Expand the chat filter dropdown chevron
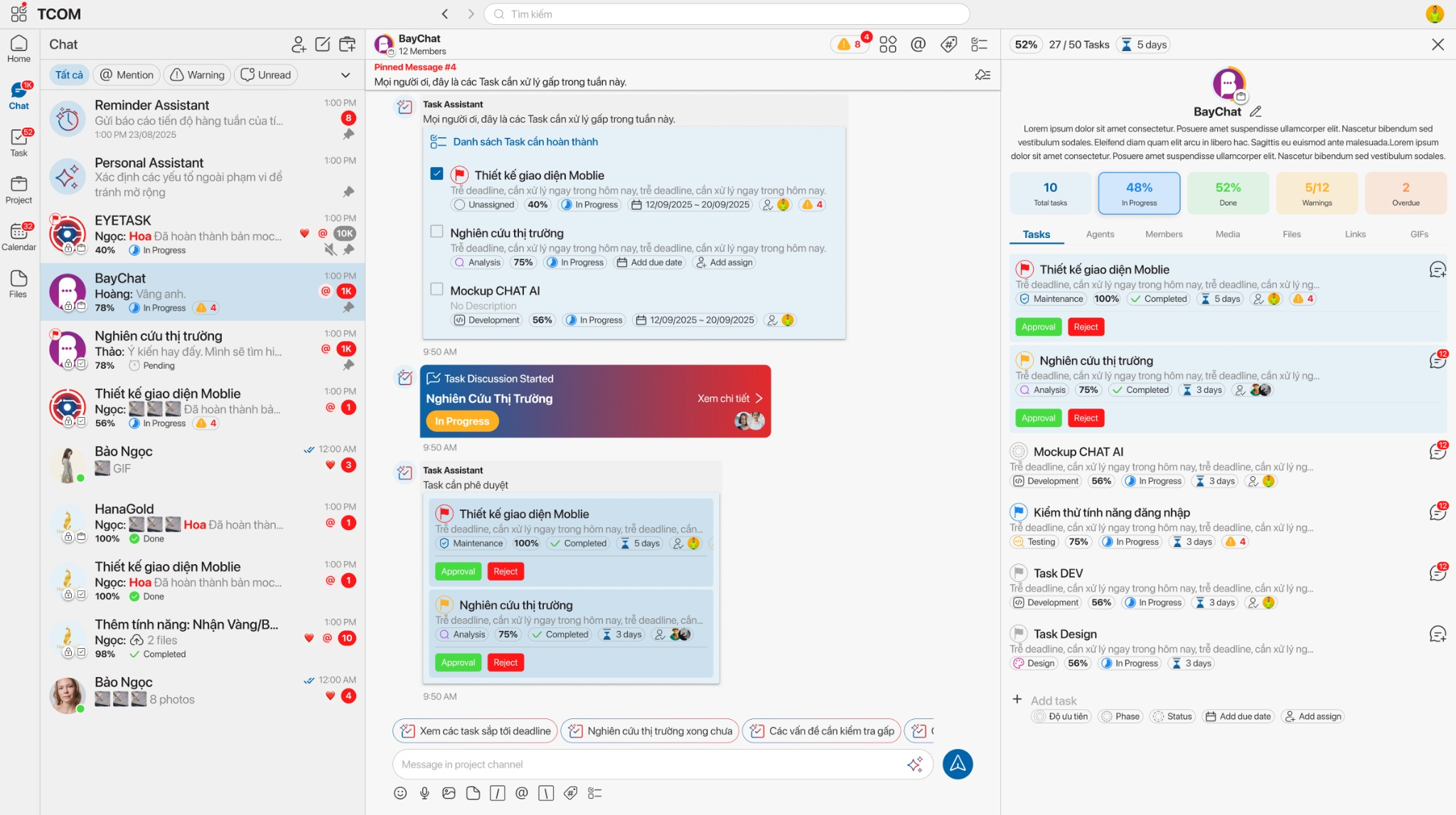 [x=346, y=75]
